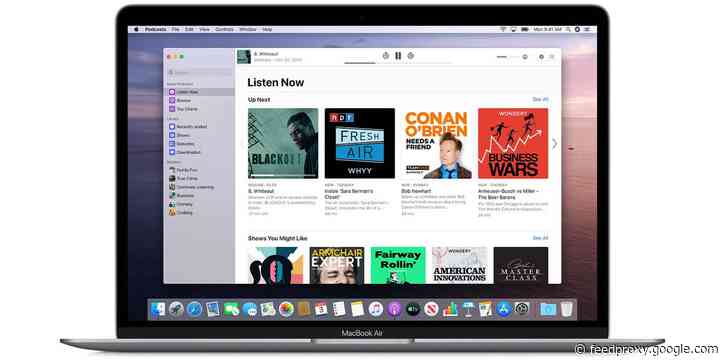
Task: Click the playback progress bar
Action: 398,63
